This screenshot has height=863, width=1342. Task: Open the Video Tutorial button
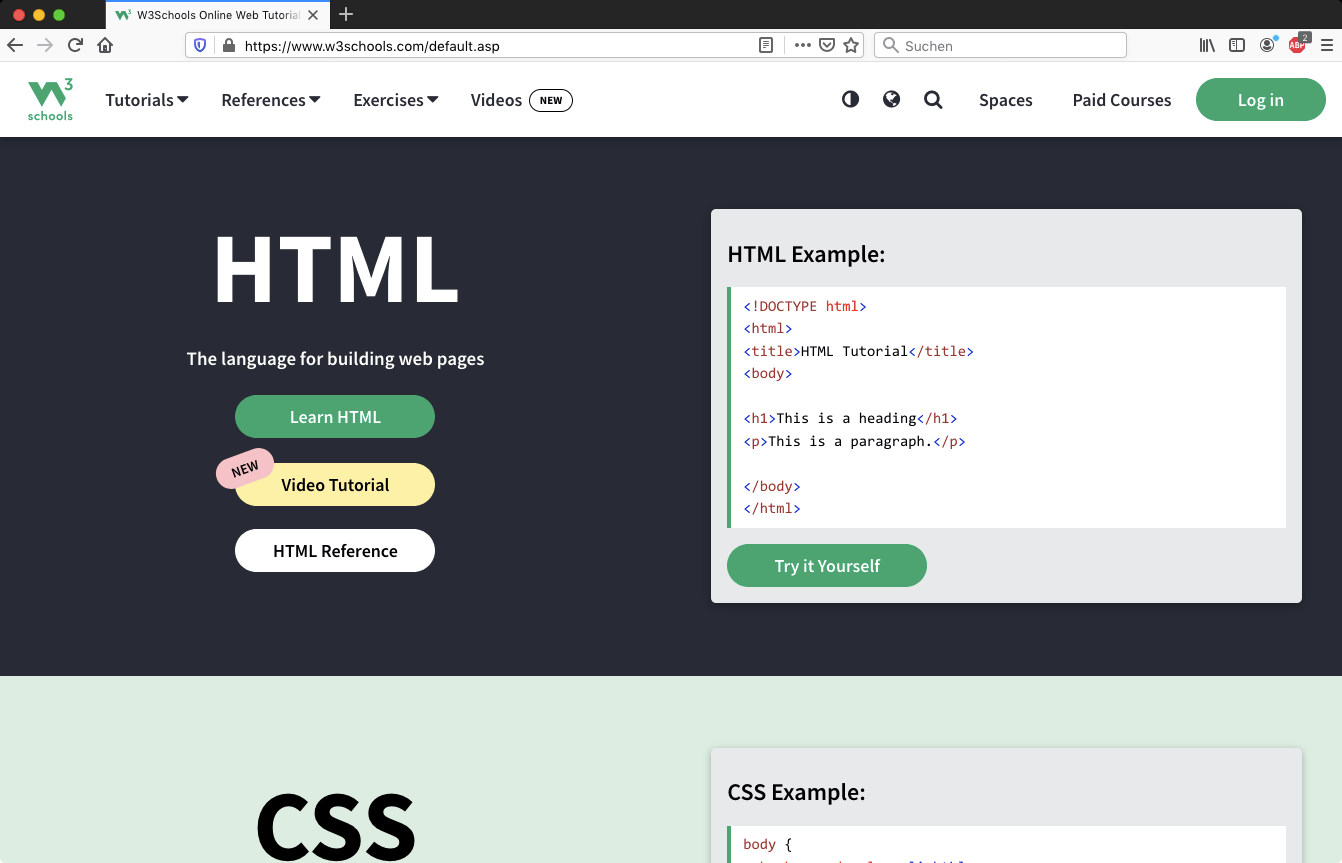335,485
